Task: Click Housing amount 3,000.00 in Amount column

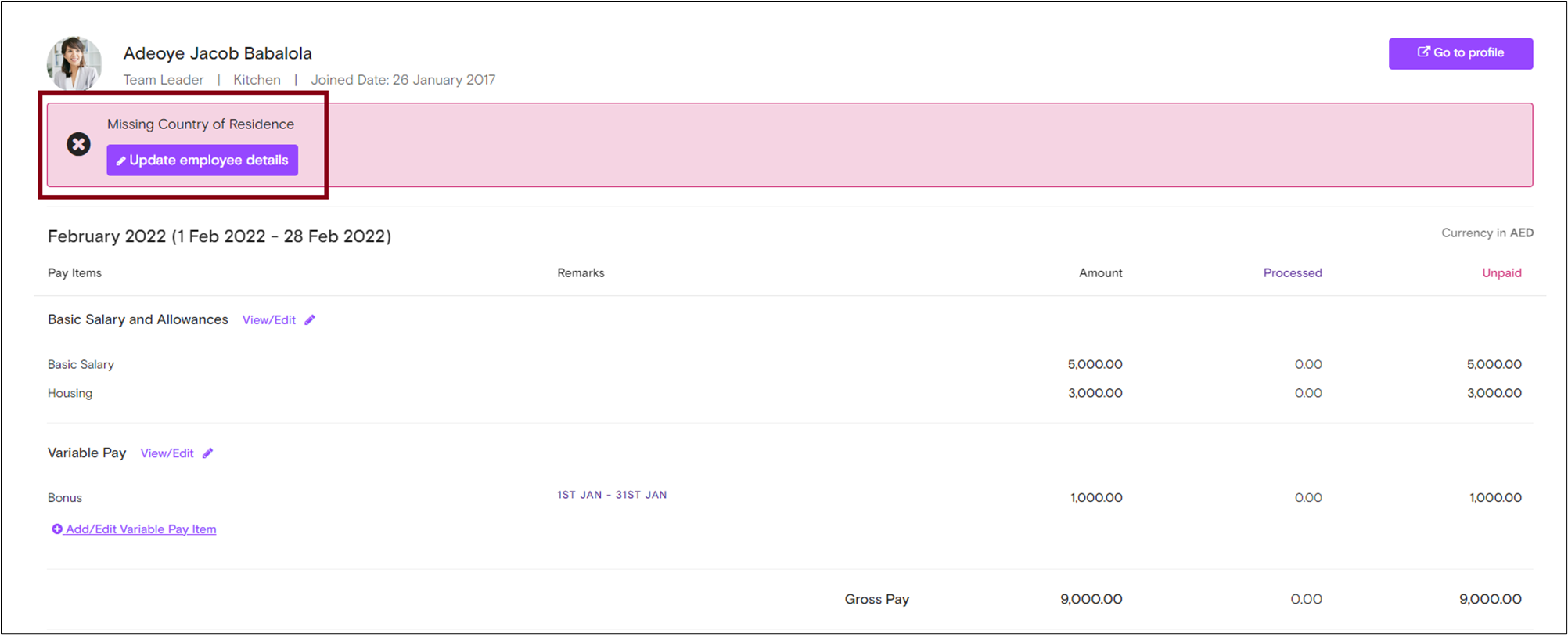Action: point(1095,393)
